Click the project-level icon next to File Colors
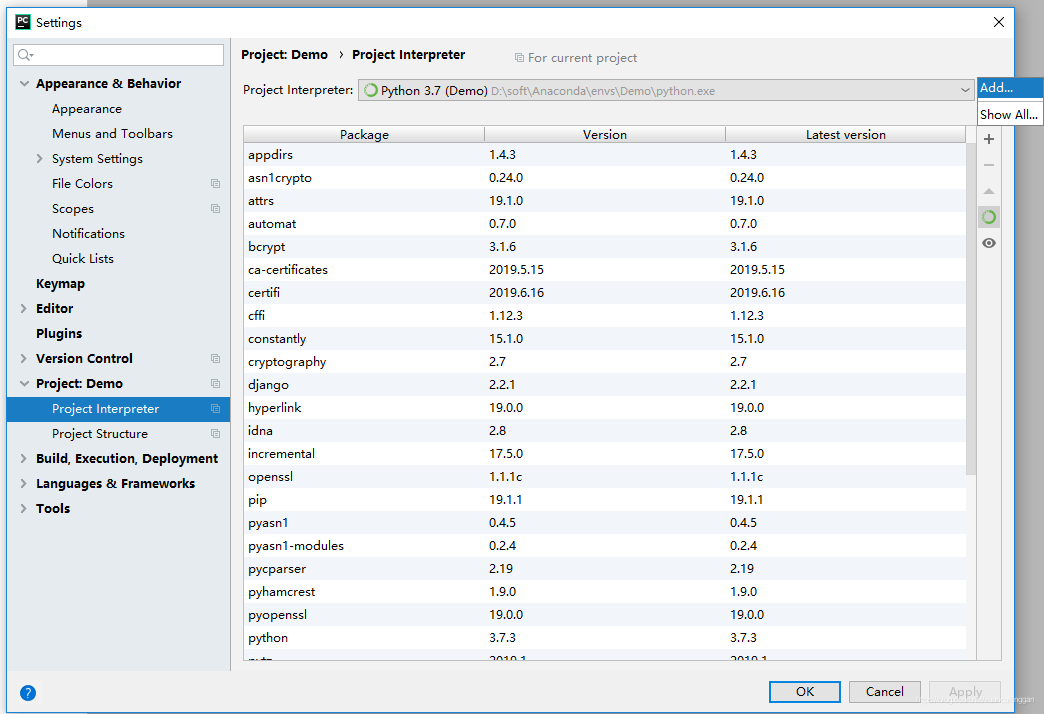This screenshot has height=714, width=1044. (215, 184)
